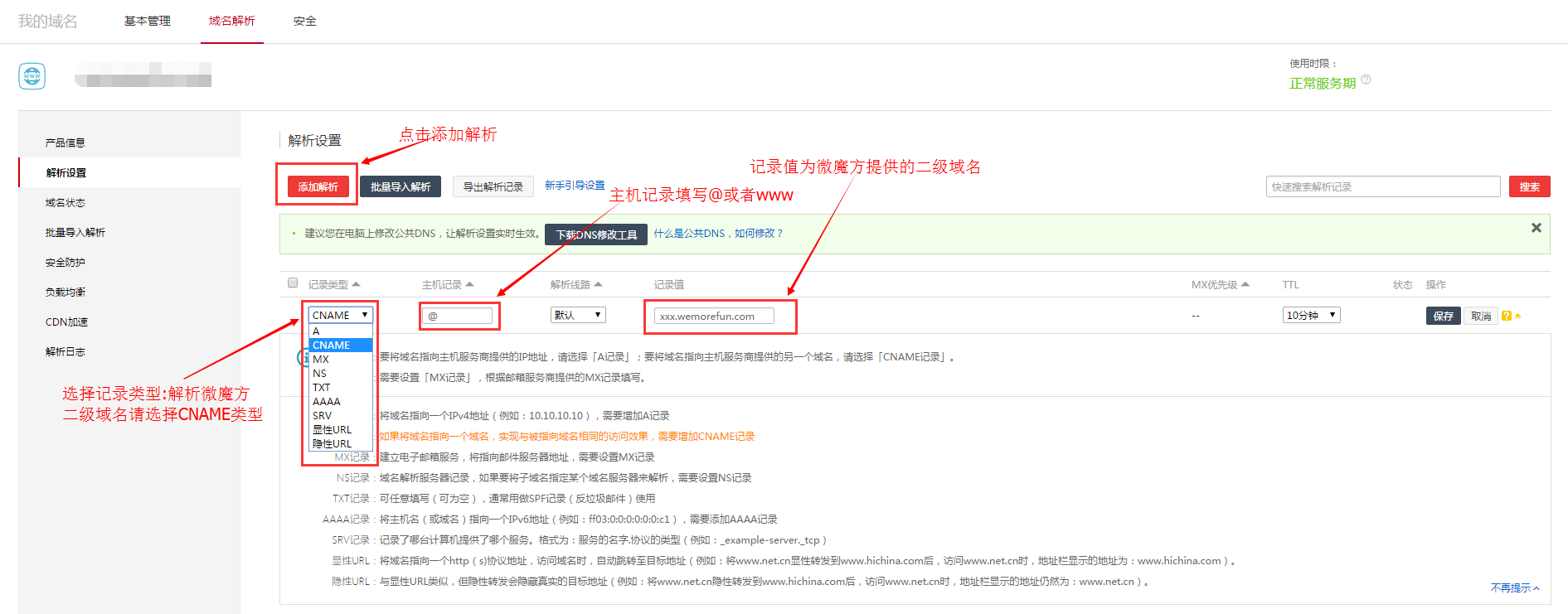Image resolution: width=1568 pixels, height=614 pixels.
Task: Open the 基本管理 tab
Action: click(148, 21)
